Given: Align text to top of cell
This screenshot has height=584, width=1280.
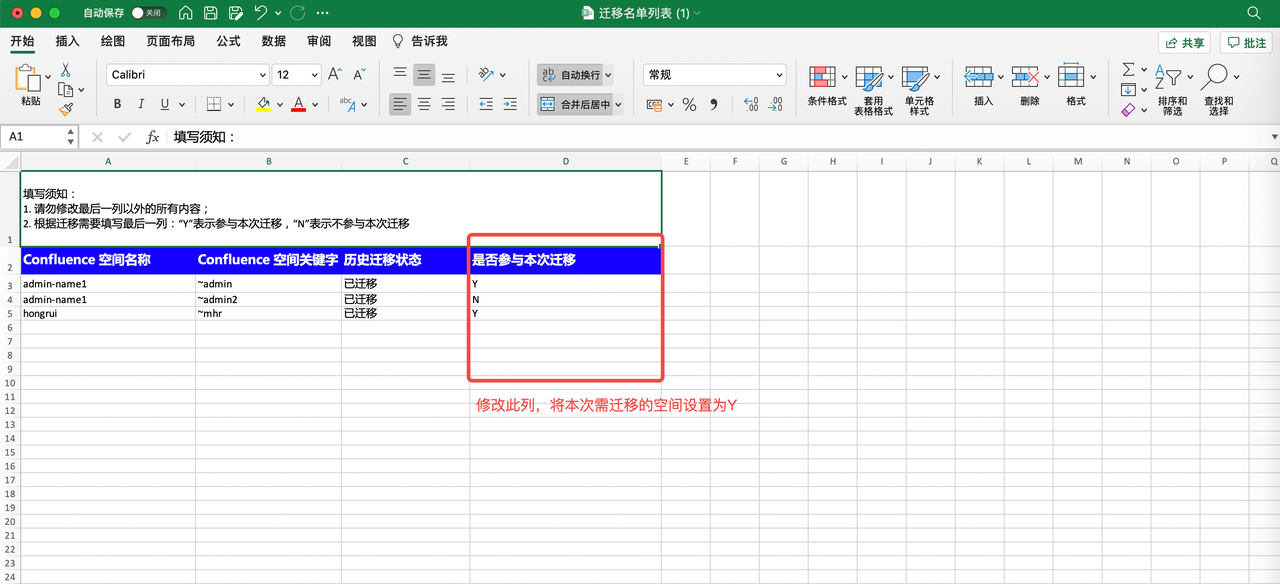Looking at the screenshot, I should tap(400, 75).
